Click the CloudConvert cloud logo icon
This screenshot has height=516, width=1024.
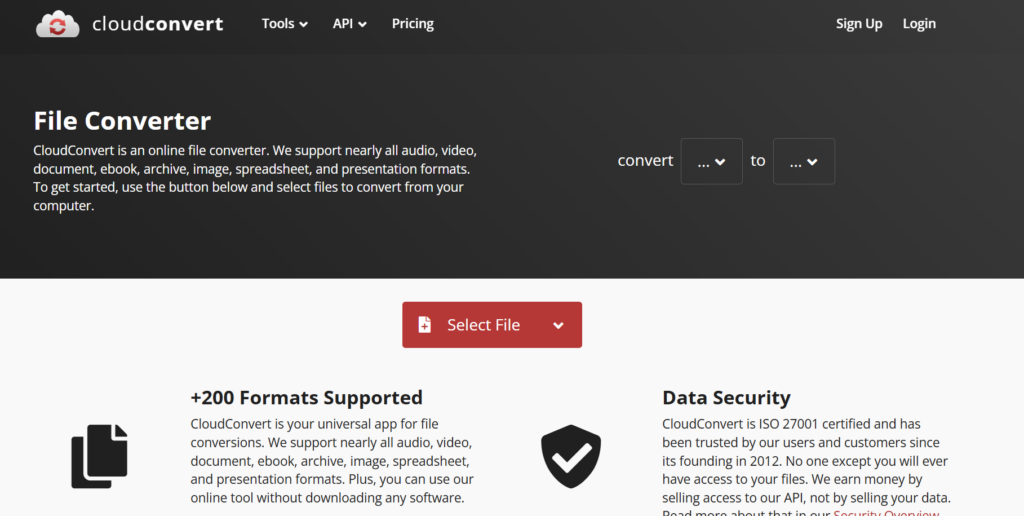click(58, 24)
